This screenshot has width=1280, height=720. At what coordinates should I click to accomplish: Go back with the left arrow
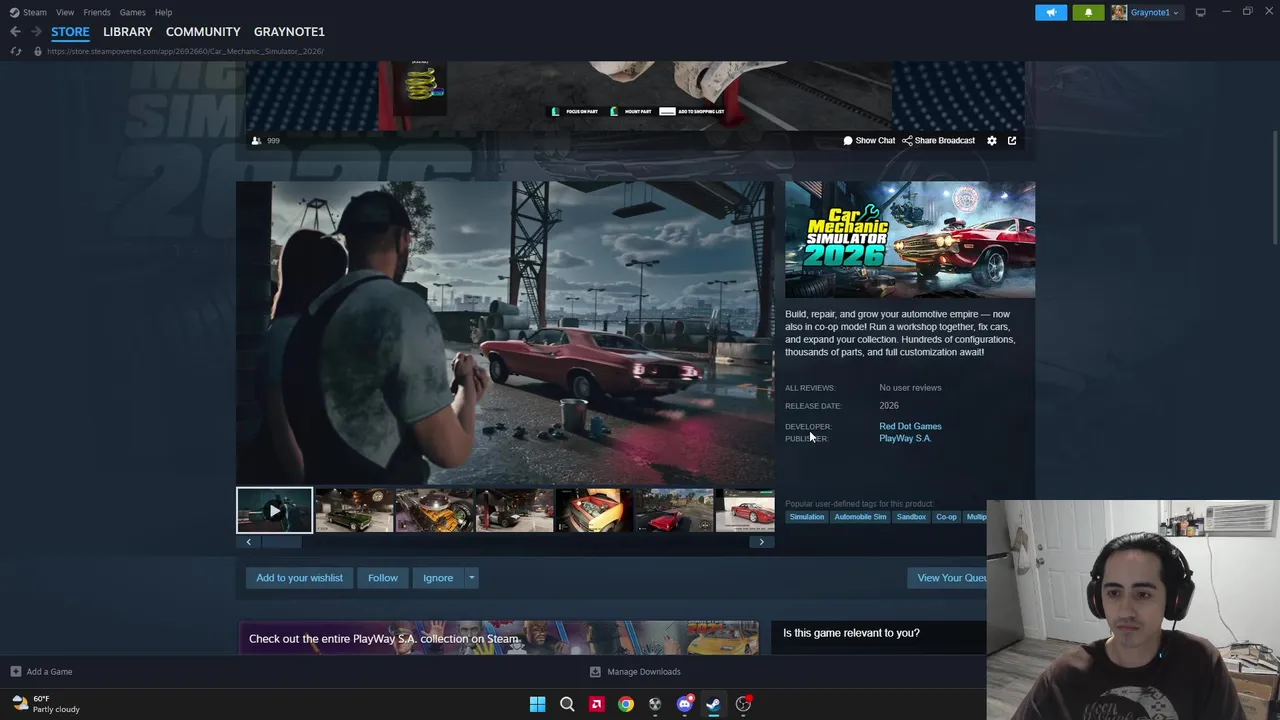tap(15, 32)
